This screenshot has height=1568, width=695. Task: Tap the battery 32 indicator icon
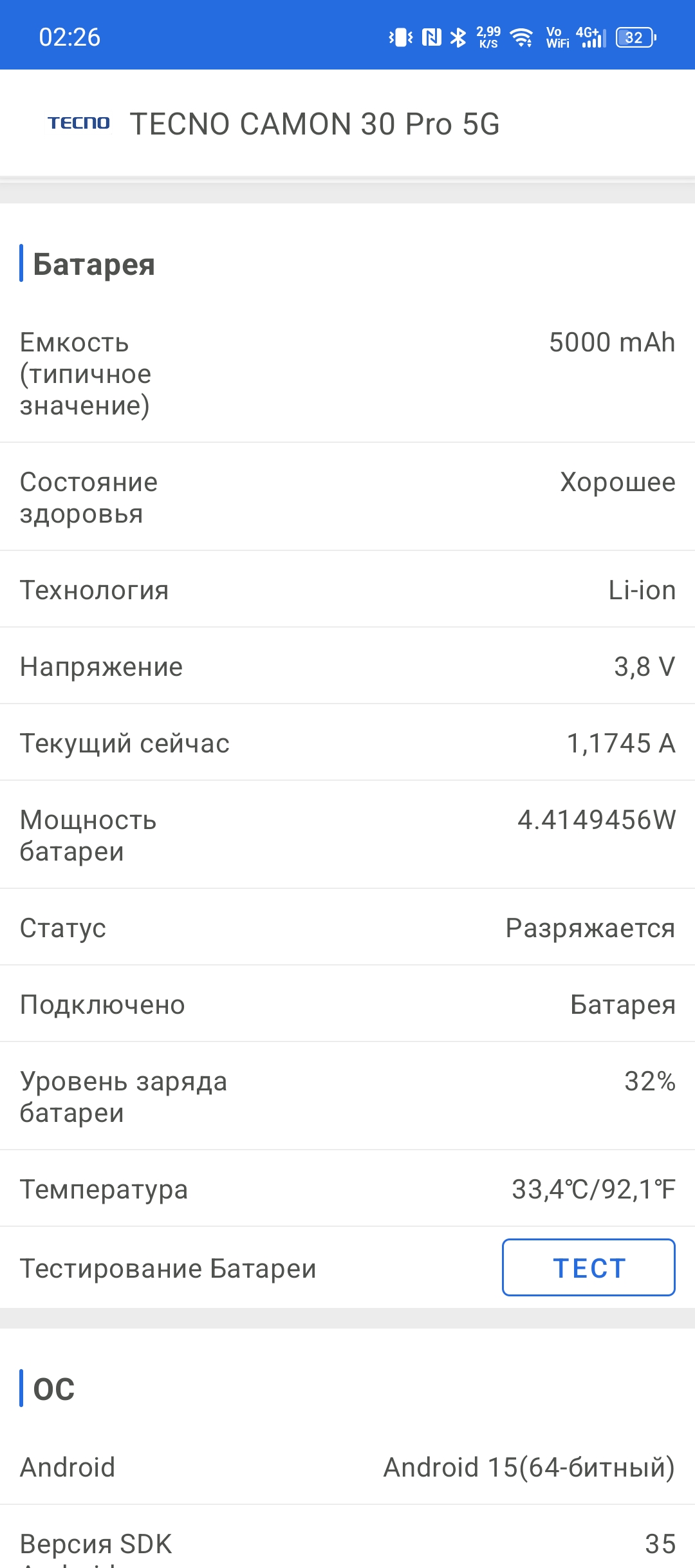636,37
